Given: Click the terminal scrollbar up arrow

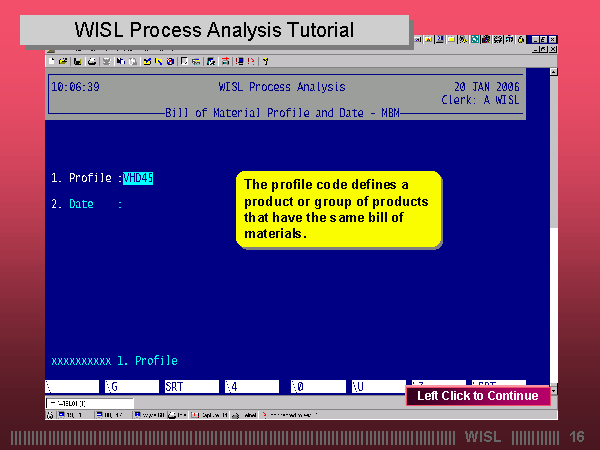Looking at the screenshot, I should pyautogui.click(x=554, y=72).
